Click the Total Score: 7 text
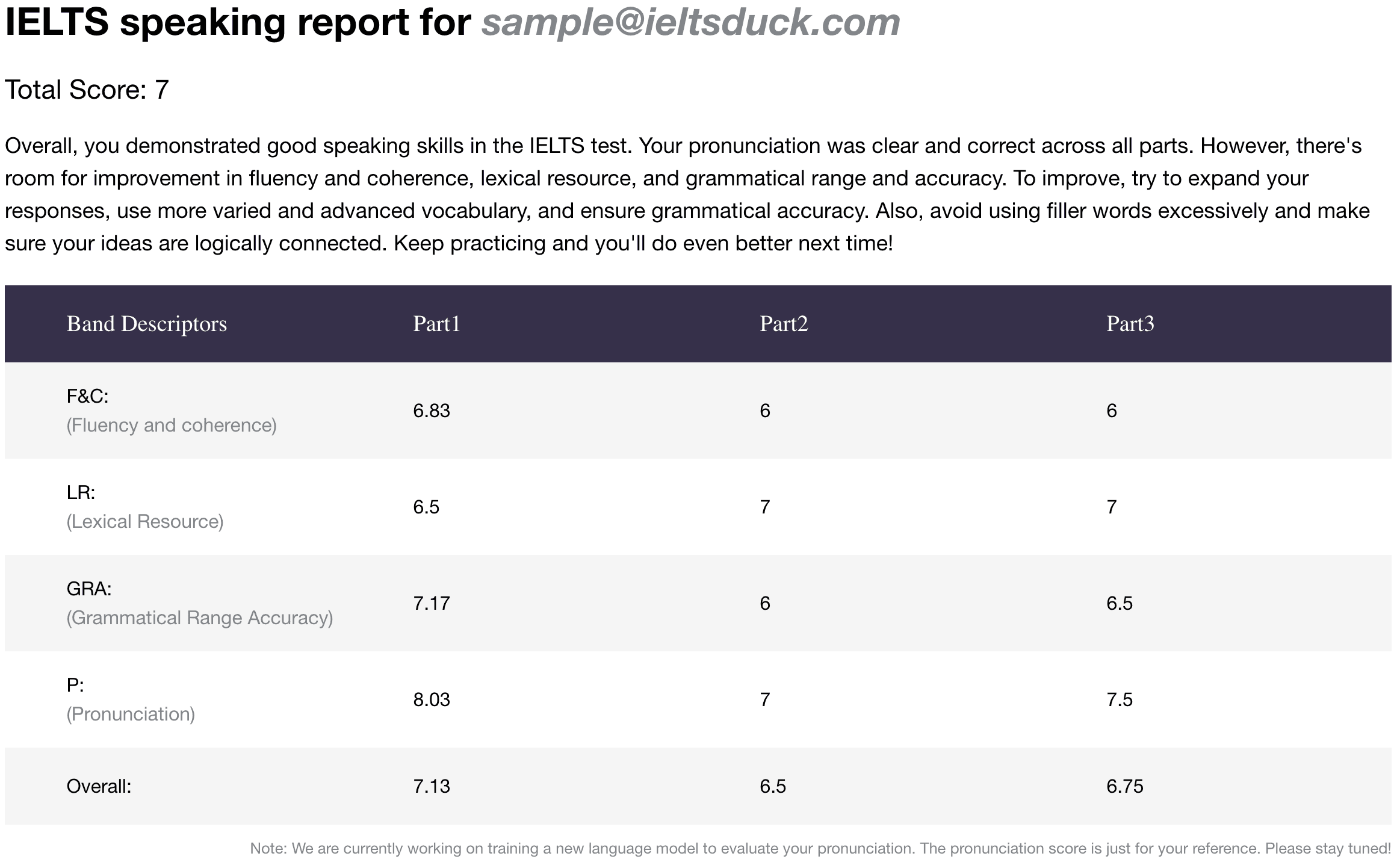 (87, 90)
